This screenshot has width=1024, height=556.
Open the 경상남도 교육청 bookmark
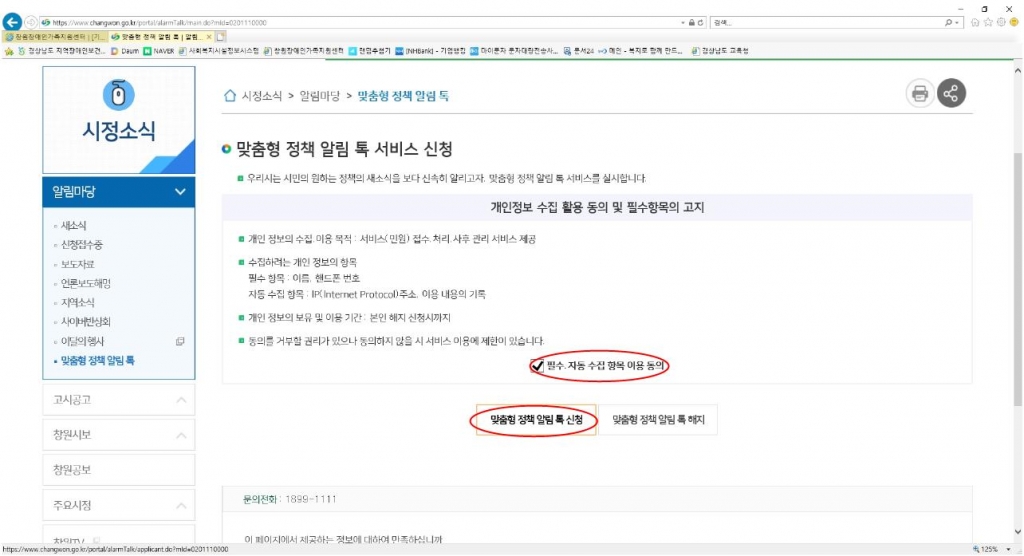(x=720, y=51)
